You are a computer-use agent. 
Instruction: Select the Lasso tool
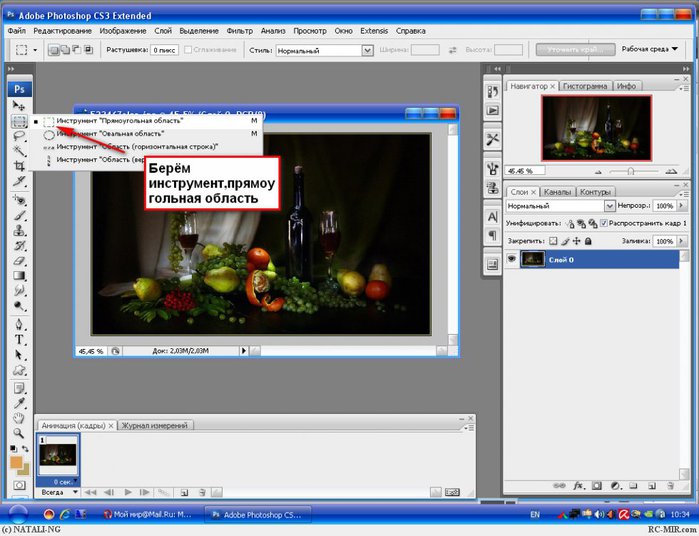point(19,136)
